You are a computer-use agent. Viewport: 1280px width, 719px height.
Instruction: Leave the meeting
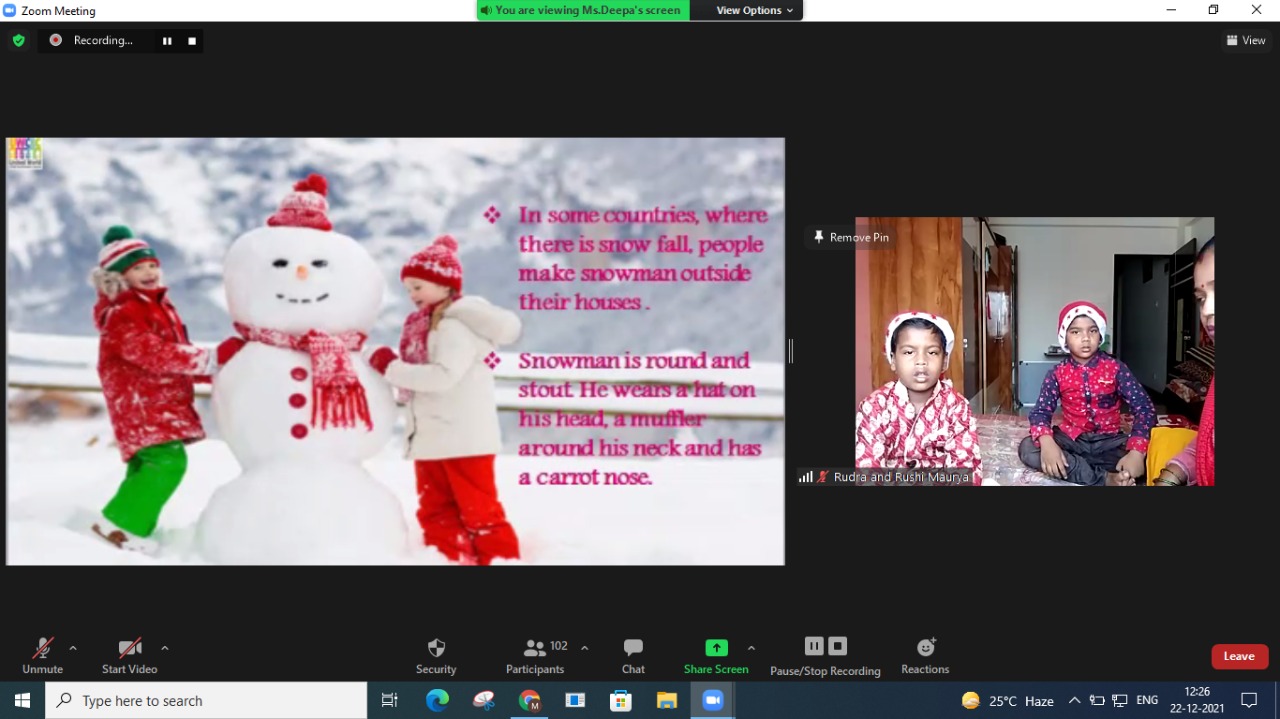coord(1239,656)
